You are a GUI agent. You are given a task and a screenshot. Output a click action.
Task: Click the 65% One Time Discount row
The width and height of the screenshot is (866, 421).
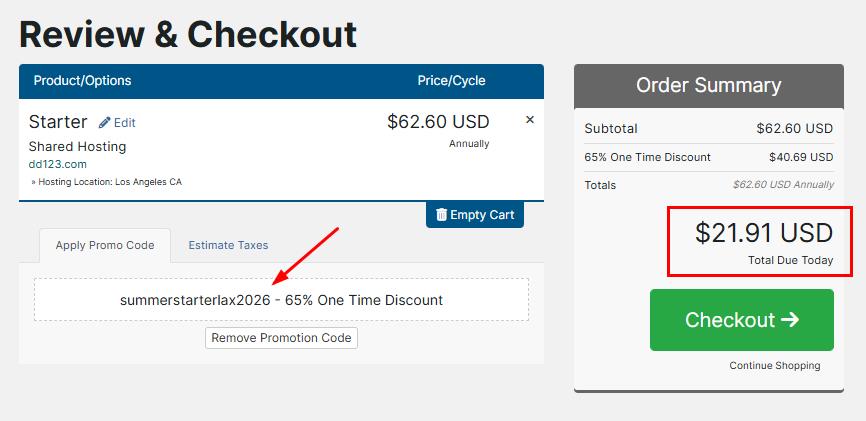[709, 157]
